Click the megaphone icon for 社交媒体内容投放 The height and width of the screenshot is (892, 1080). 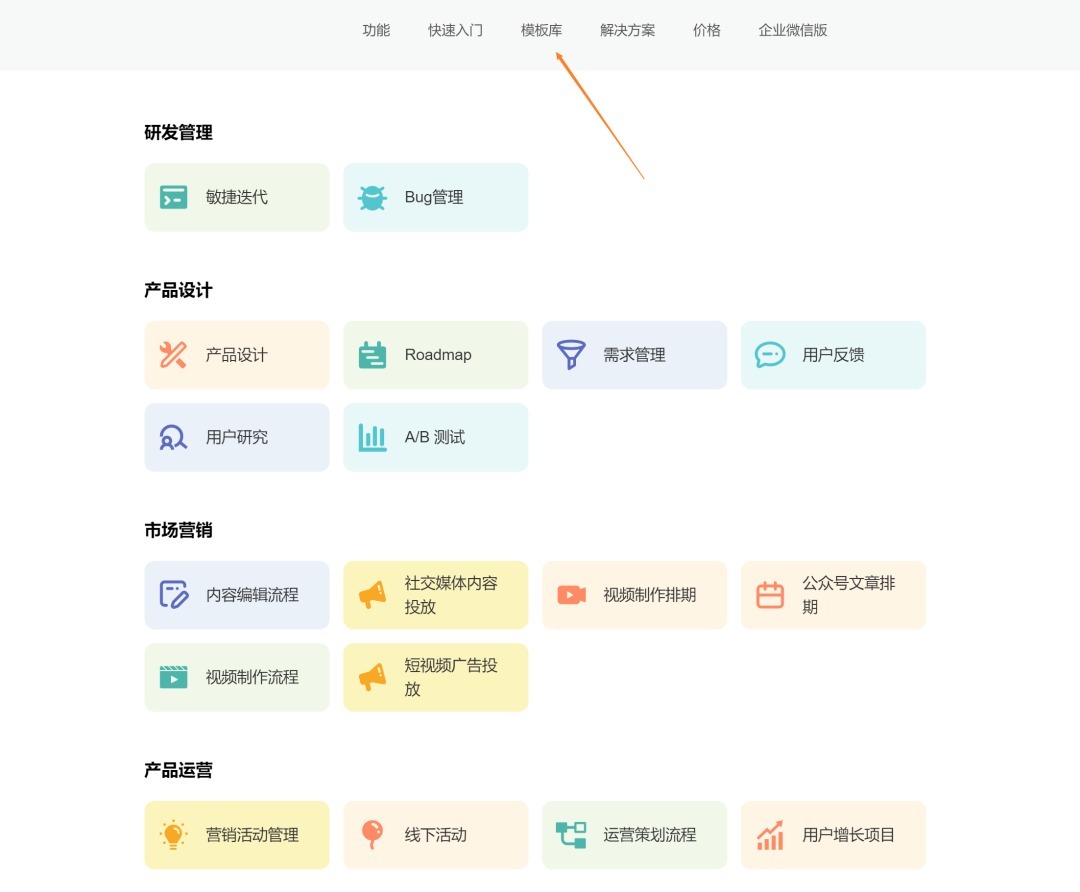pos(372,595)
